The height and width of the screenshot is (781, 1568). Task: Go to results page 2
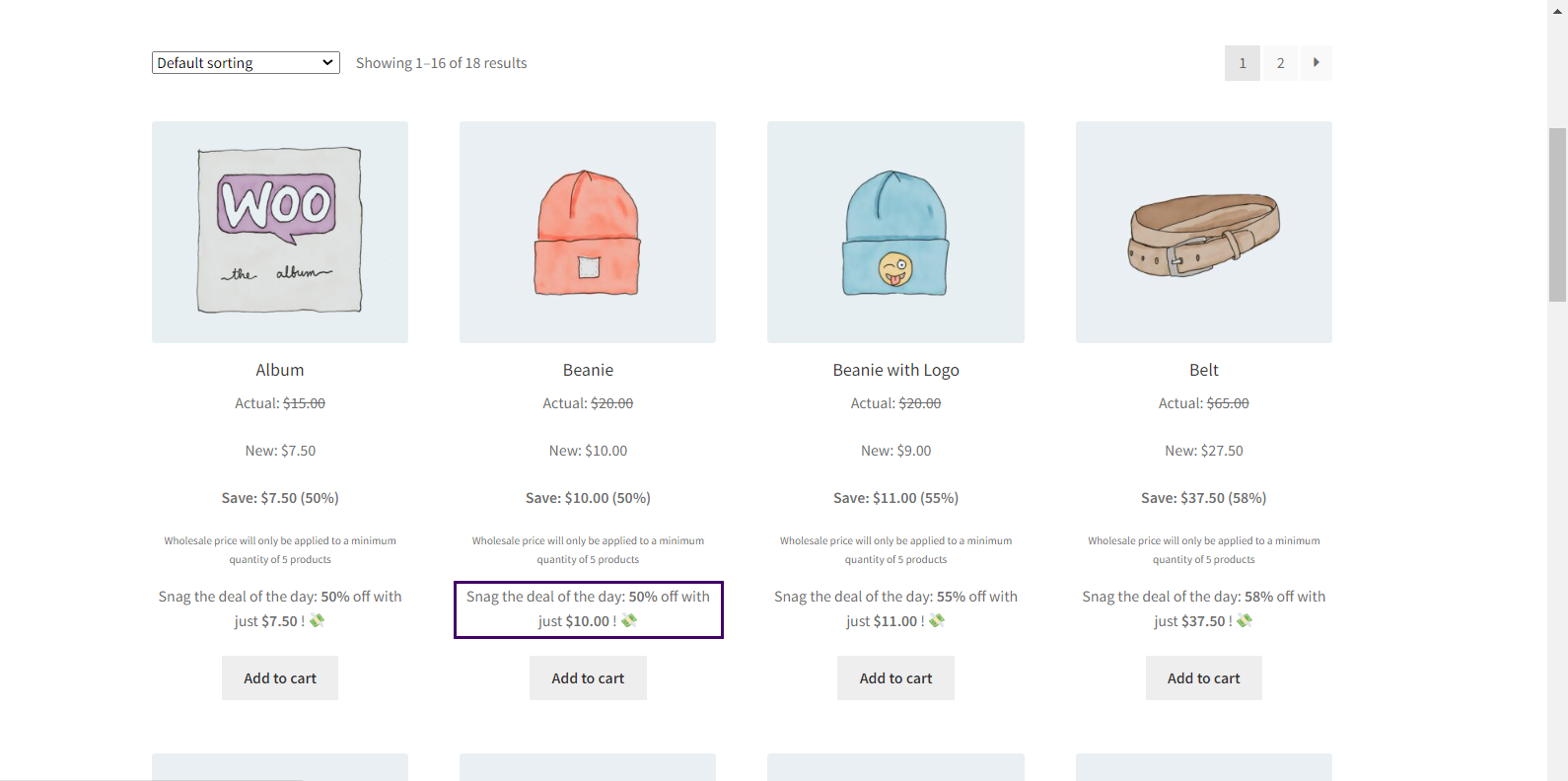tap(1280, 63)
